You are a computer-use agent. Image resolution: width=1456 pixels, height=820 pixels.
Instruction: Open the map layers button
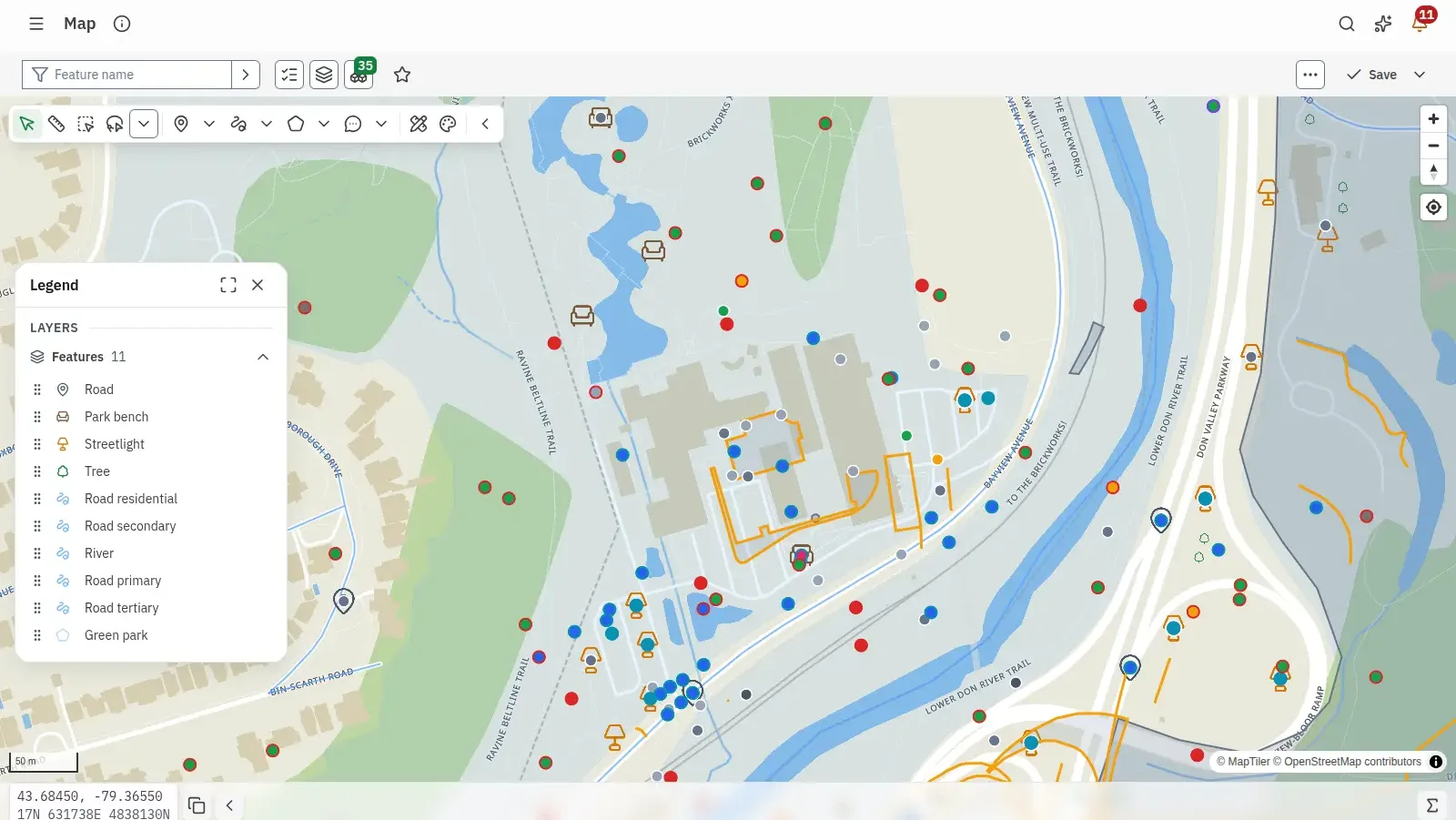(x=324, y=75)
